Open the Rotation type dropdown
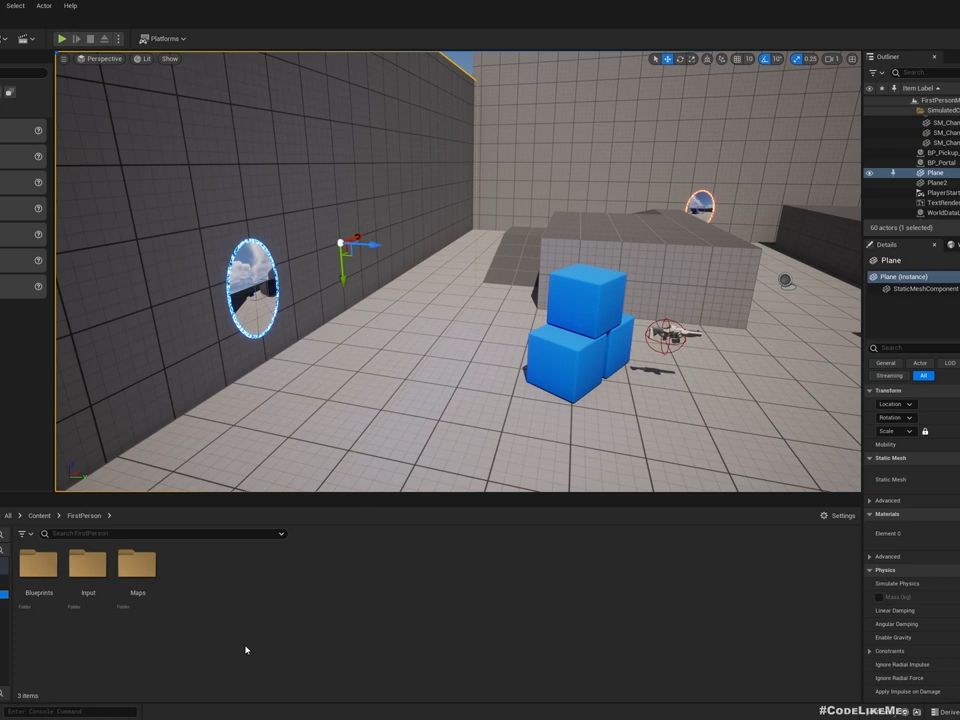 tap(895, 418)
